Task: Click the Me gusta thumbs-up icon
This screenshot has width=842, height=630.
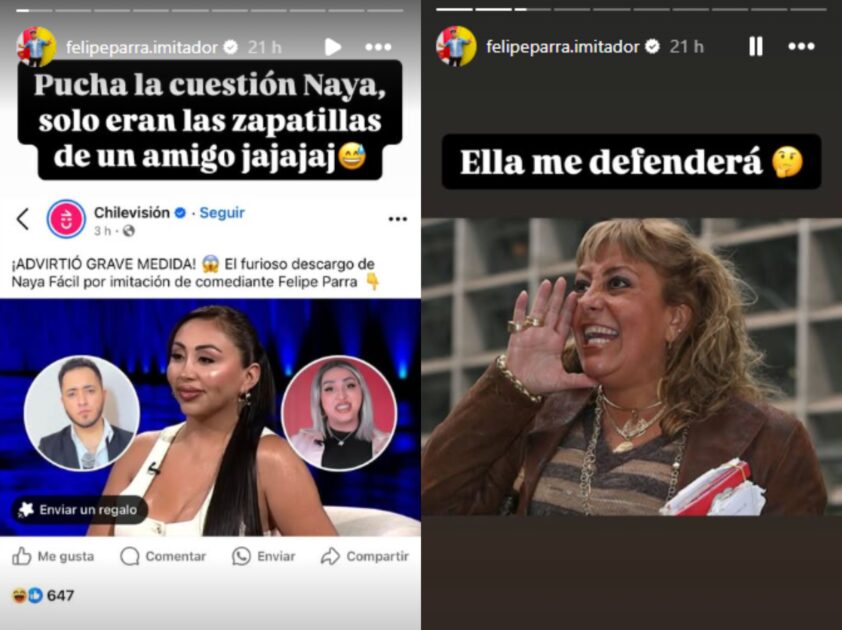Action: (x=21, y=556)
